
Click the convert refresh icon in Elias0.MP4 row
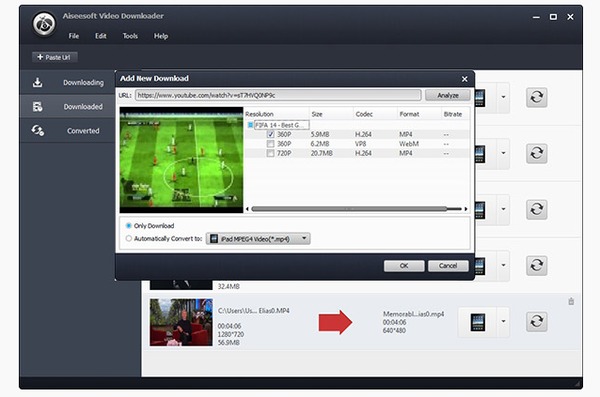click(x=536, y=321)
